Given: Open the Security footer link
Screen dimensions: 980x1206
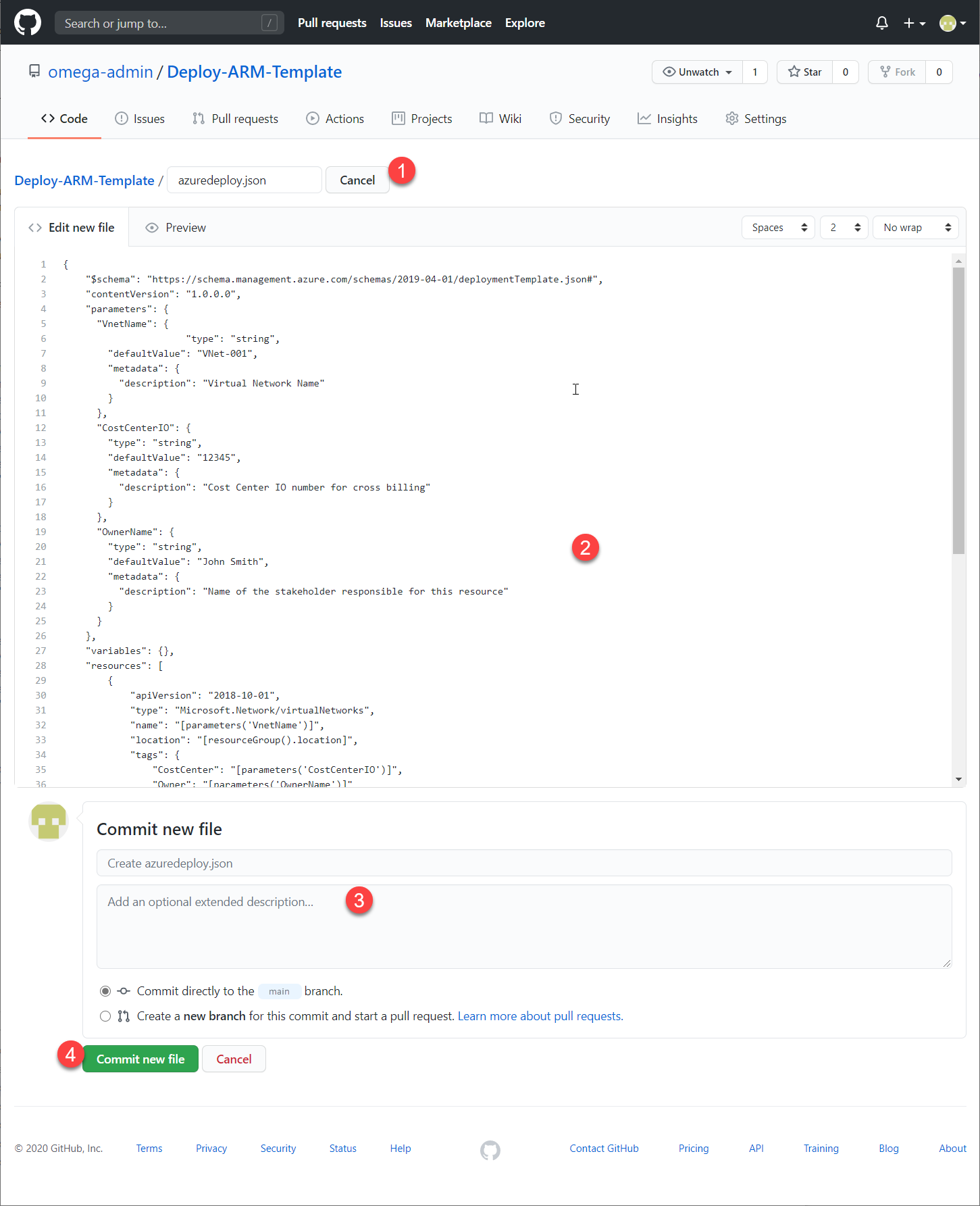Looking at the screenshot, I should (x=278, y=1149).
